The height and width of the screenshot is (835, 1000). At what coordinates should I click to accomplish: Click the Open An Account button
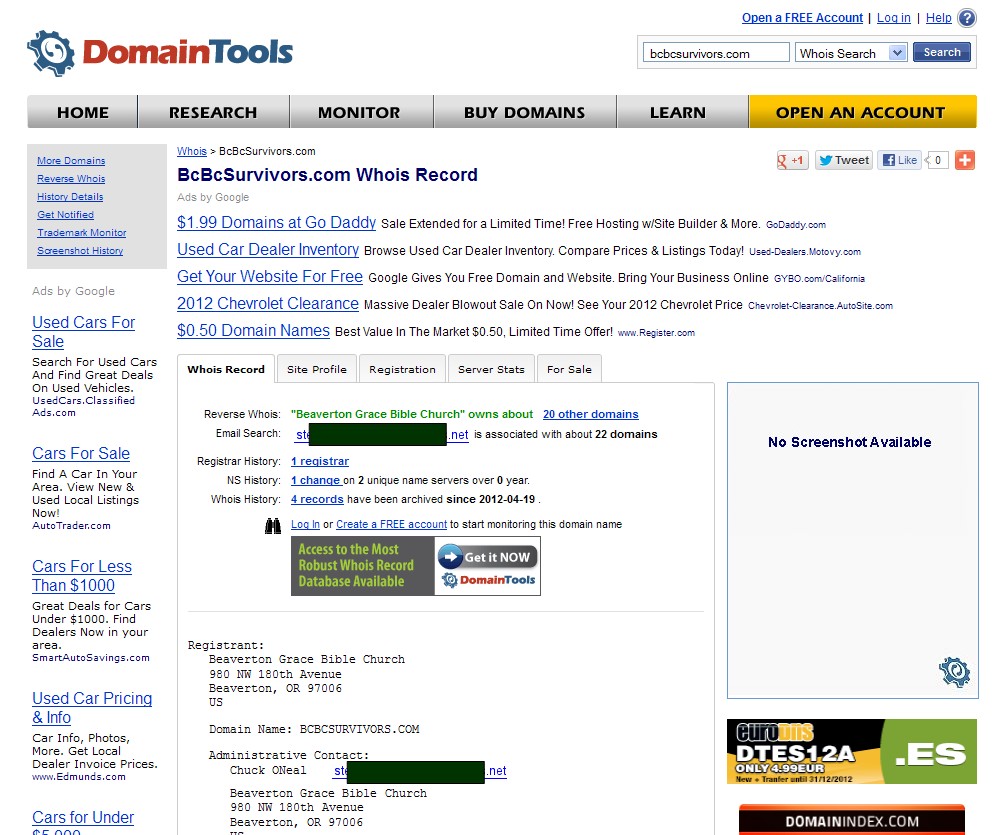coord(861,112)
